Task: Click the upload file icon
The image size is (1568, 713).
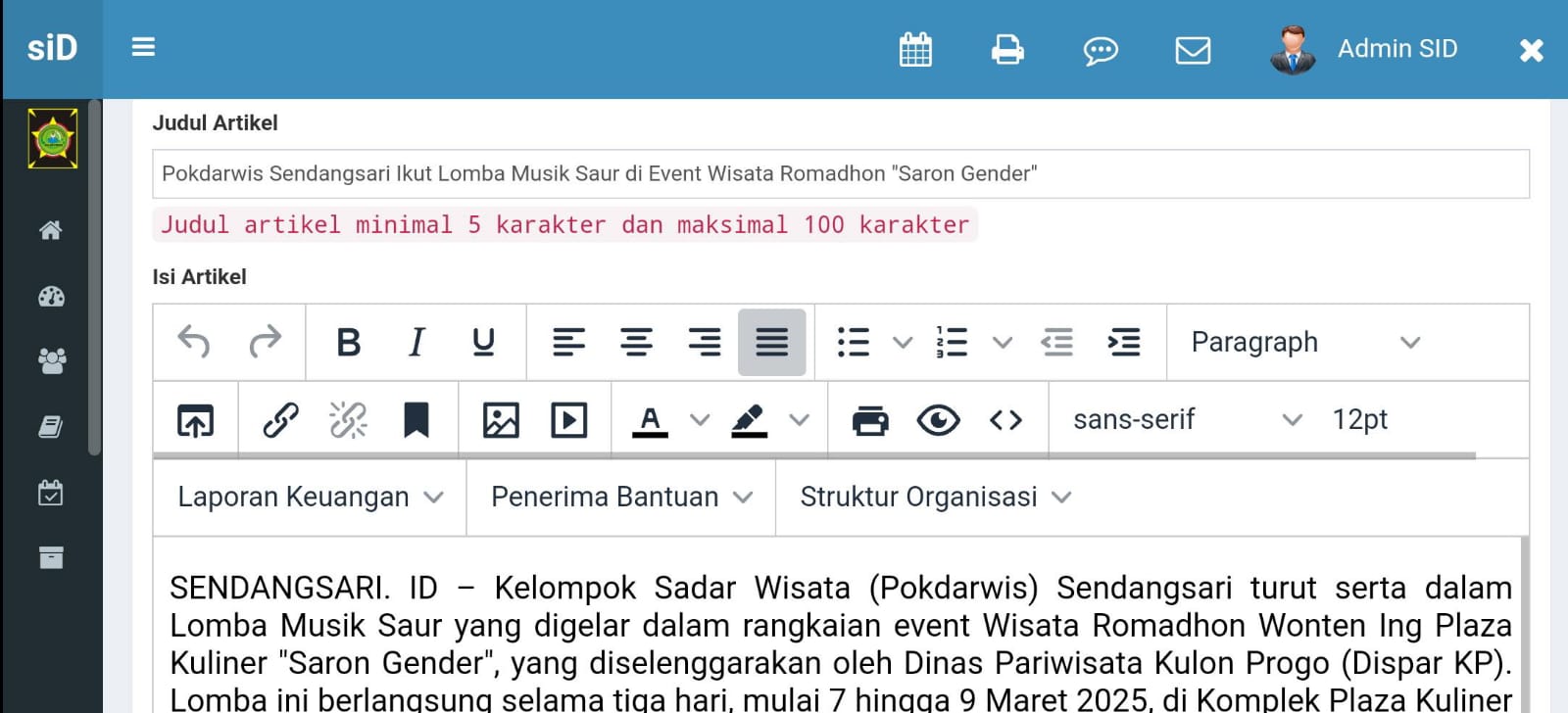Action: click(195, 420)
